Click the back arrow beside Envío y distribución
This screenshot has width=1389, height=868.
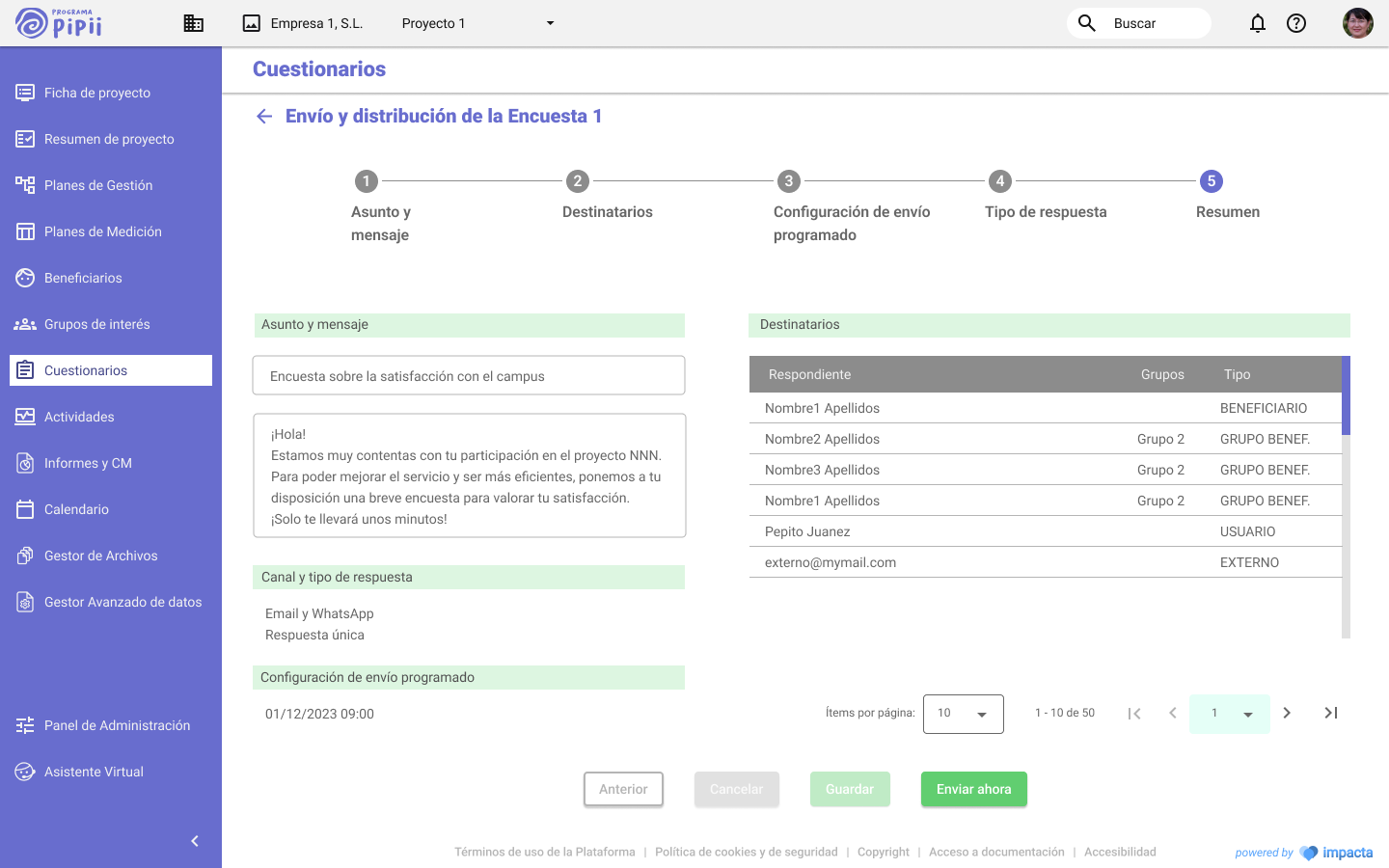click(264, 117)
